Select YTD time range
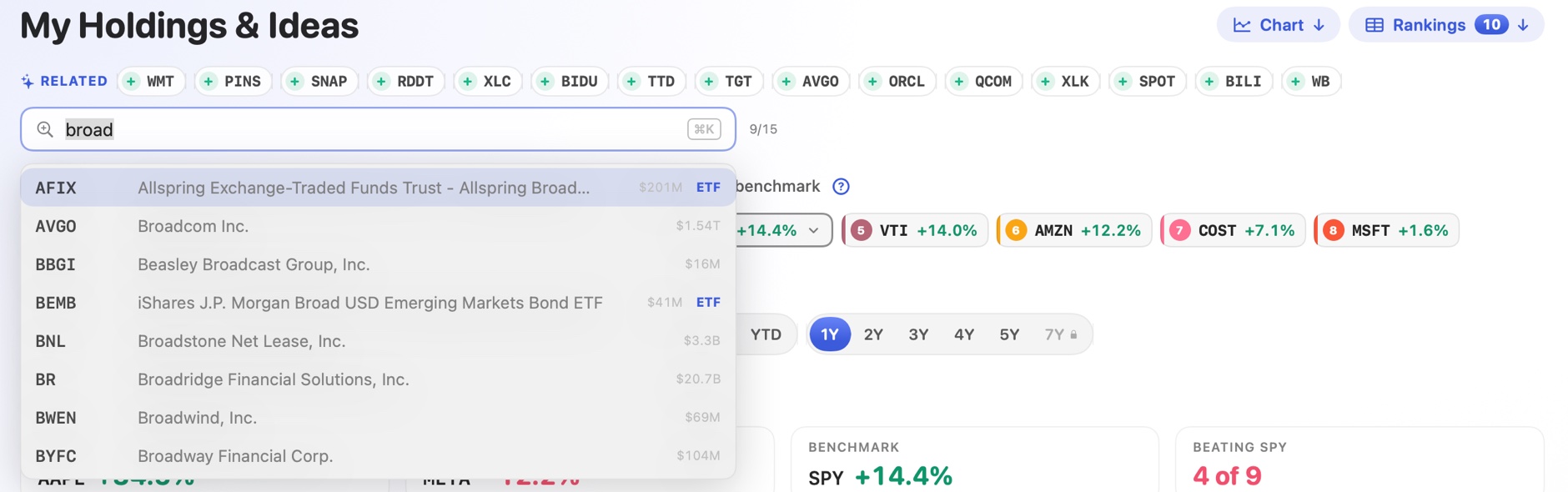 pyautogui.click(x=766, y=334)
